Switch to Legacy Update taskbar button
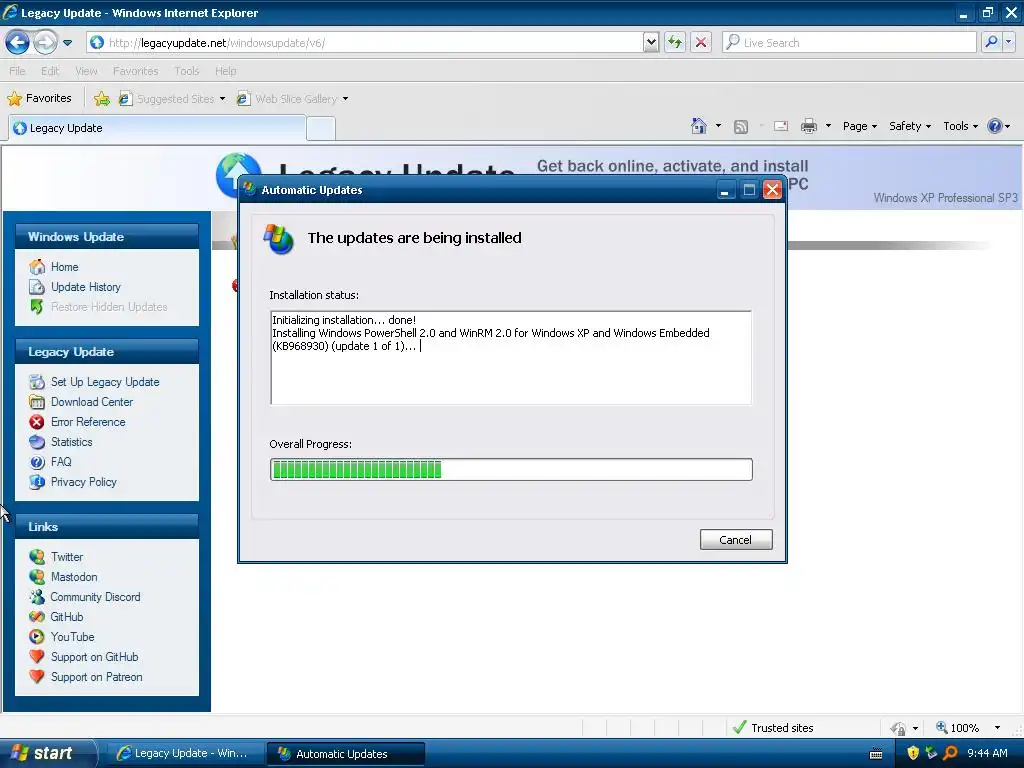 pyautogui.click(x=185, y=754)
